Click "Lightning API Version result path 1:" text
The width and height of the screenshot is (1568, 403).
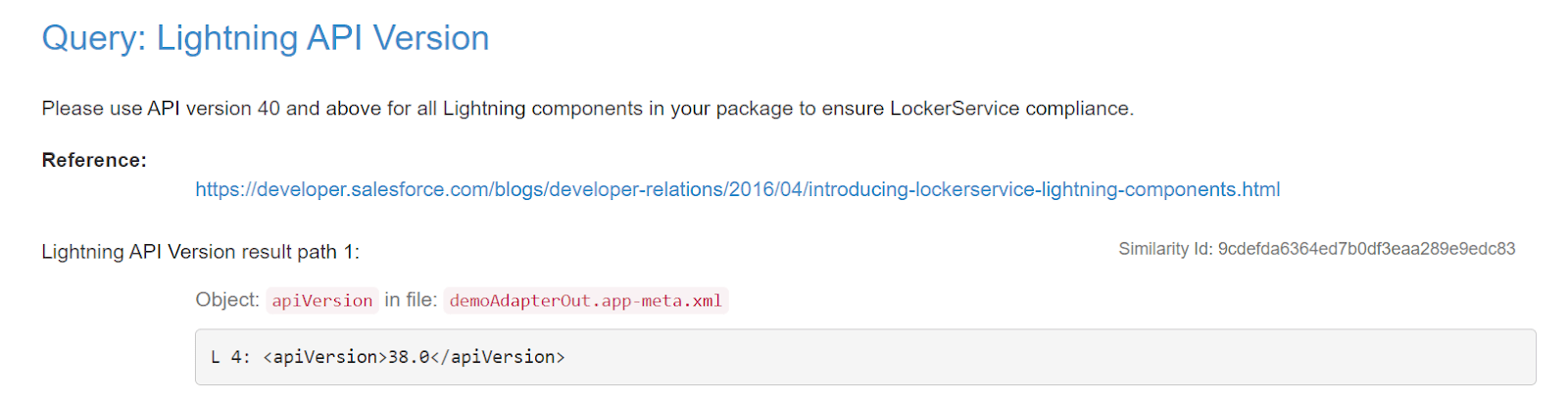pos(200,252)
